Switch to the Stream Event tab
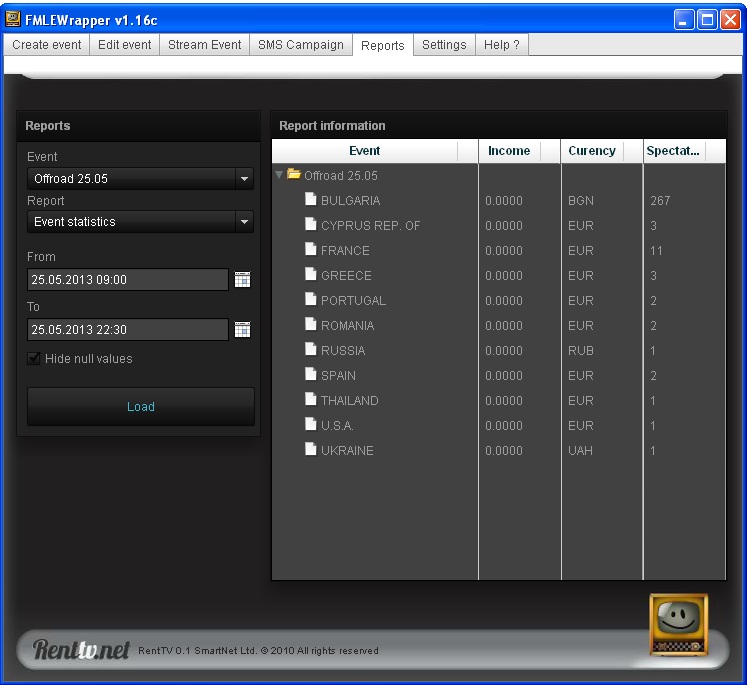The height and width of the screenshot is (685, 747). point(204,45)
